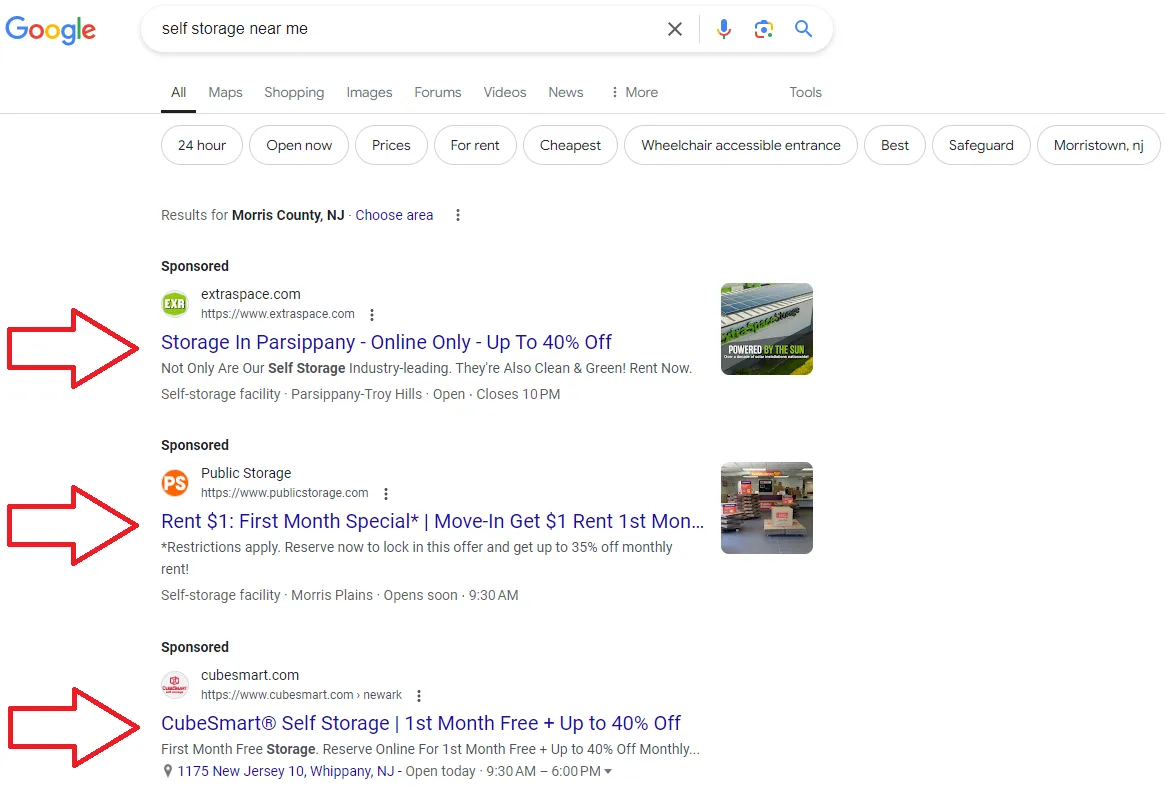Open Rent $1 First Month Special ad
The image size is (1165, 809).
coord(432,522)
